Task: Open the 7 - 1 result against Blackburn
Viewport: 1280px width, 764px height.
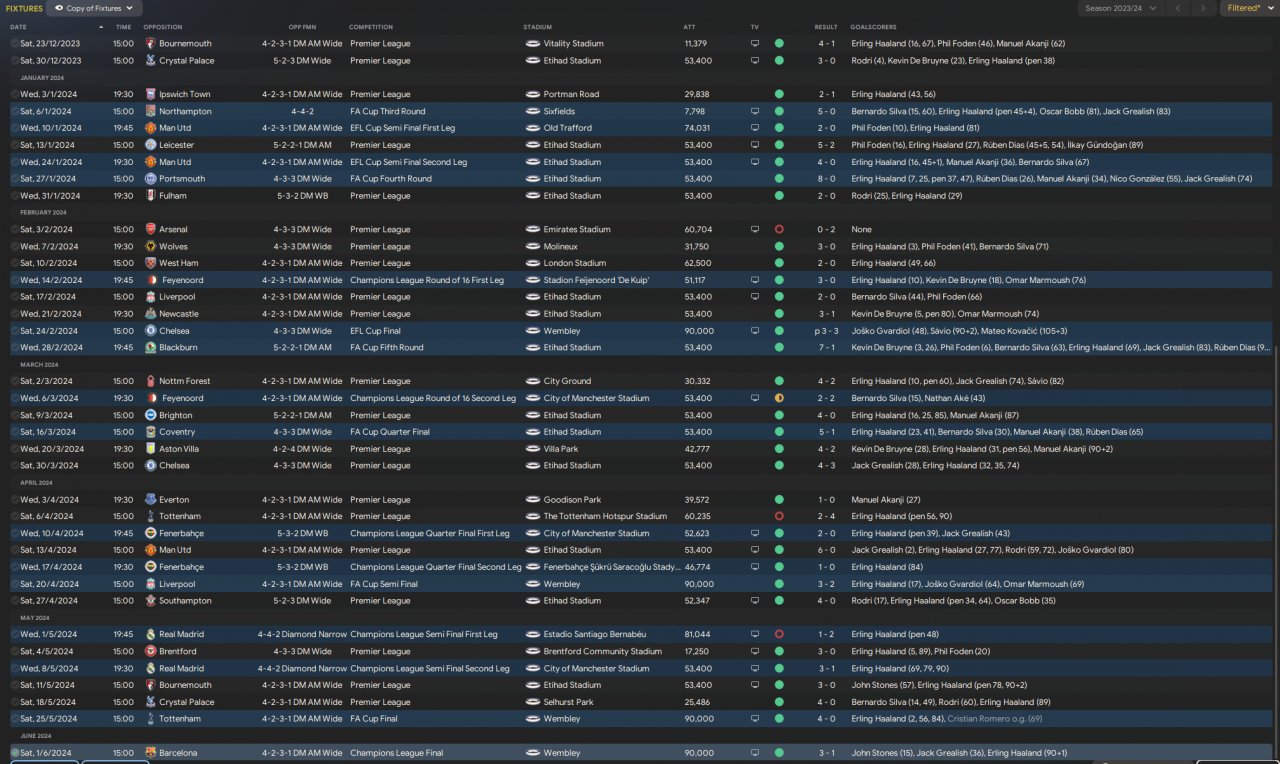Action: point(826,347)
